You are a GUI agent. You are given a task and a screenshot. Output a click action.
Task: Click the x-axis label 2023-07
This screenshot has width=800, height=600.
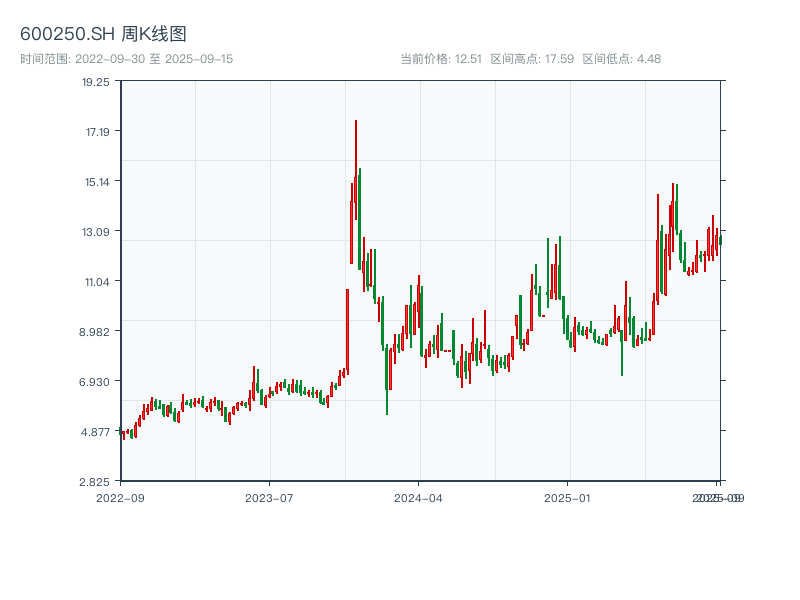tap(269, 498)
